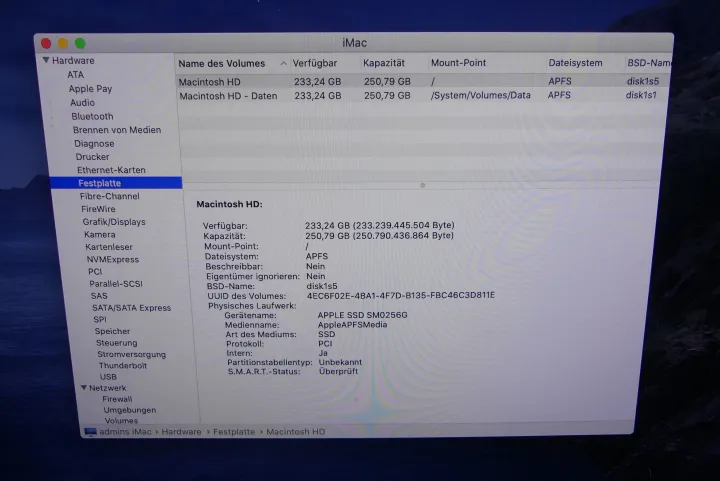Sort by Mount-Point column header
Screen dimensions: 720x481
[x=458, y=62]
